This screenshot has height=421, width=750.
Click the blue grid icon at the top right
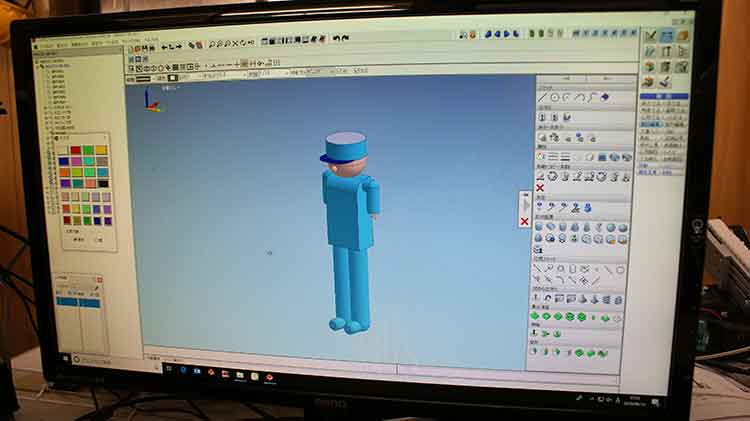pos(667,35)
